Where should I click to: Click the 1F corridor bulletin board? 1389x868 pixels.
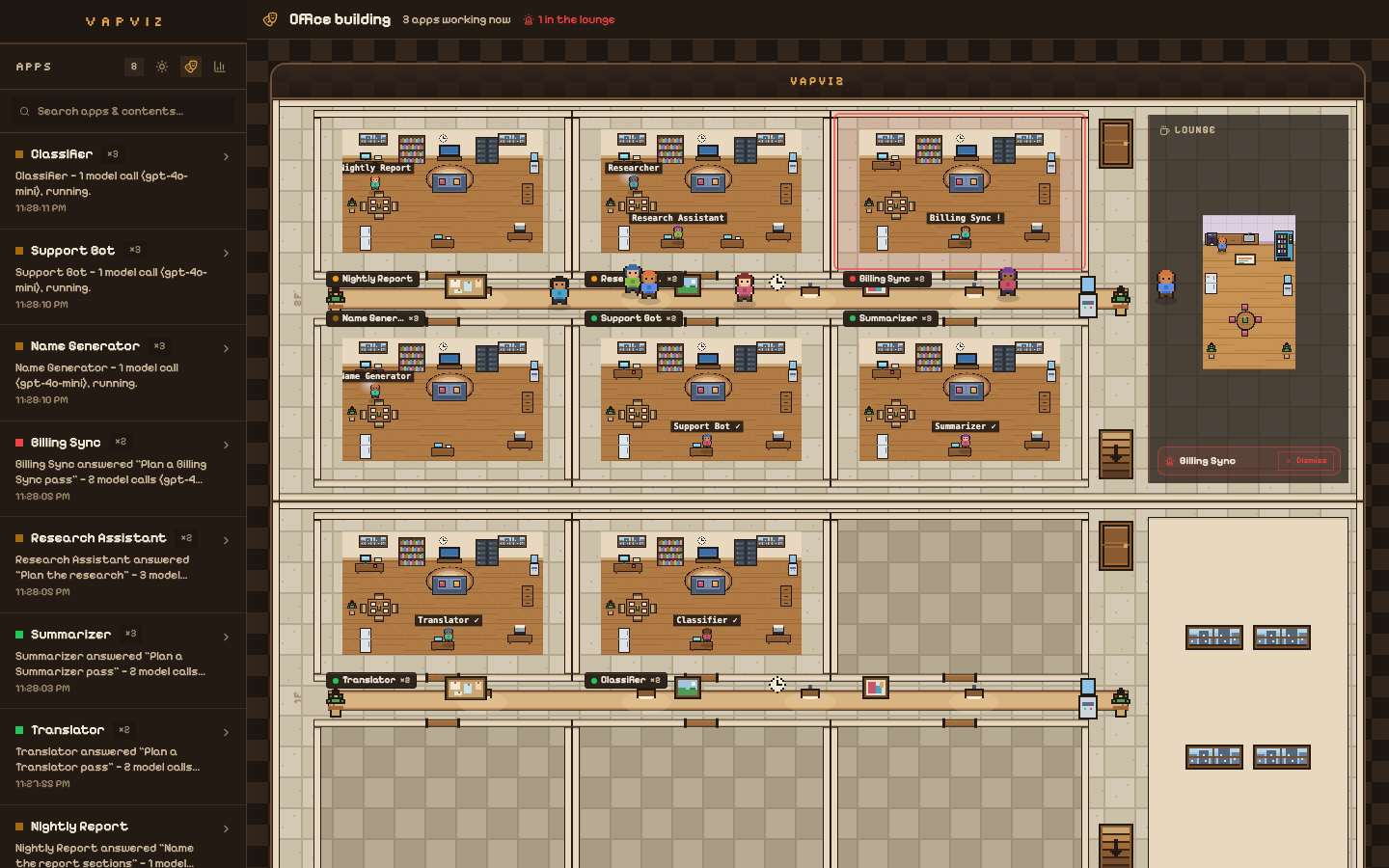coord(466,688)
